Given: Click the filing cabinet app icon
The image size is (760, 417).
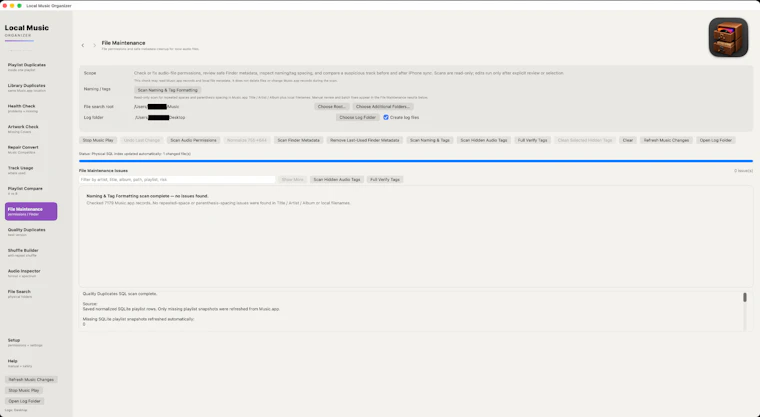Looking at the screenshot, I should tap(728, 37).
